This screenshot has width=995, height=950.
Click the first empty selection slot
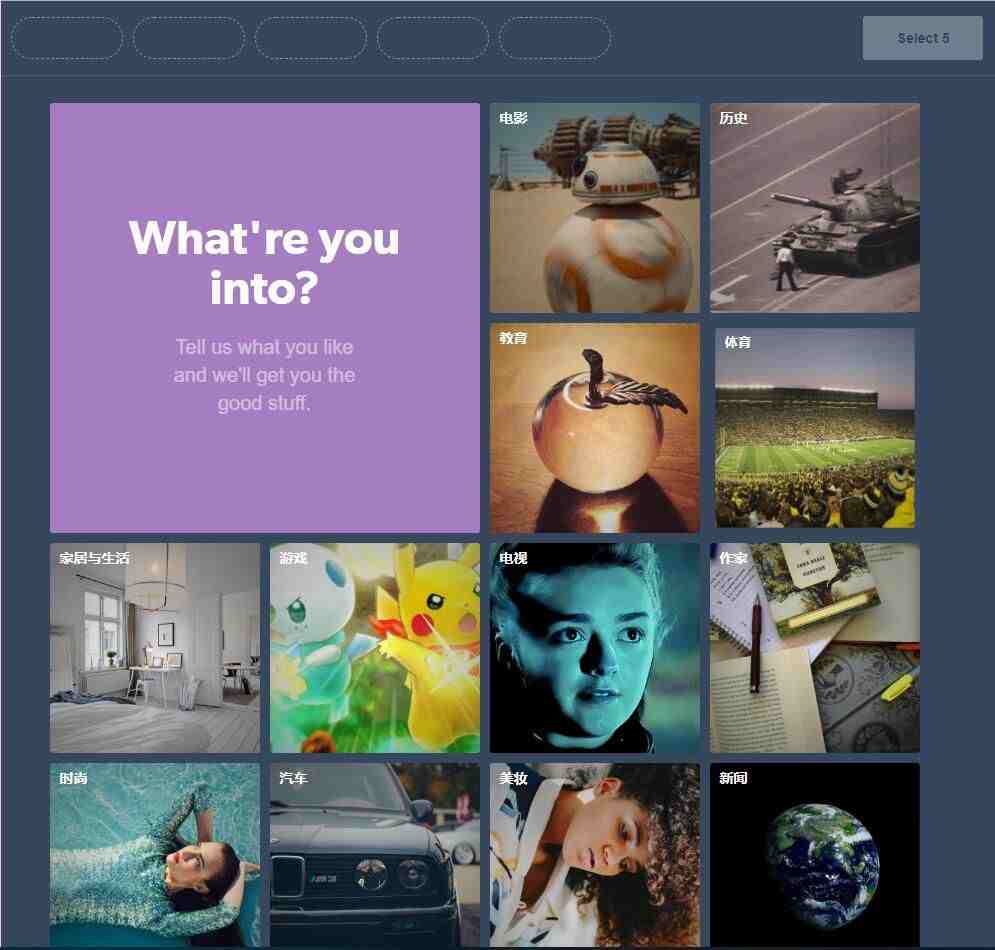pyautogui.click(x=67, y=38)
